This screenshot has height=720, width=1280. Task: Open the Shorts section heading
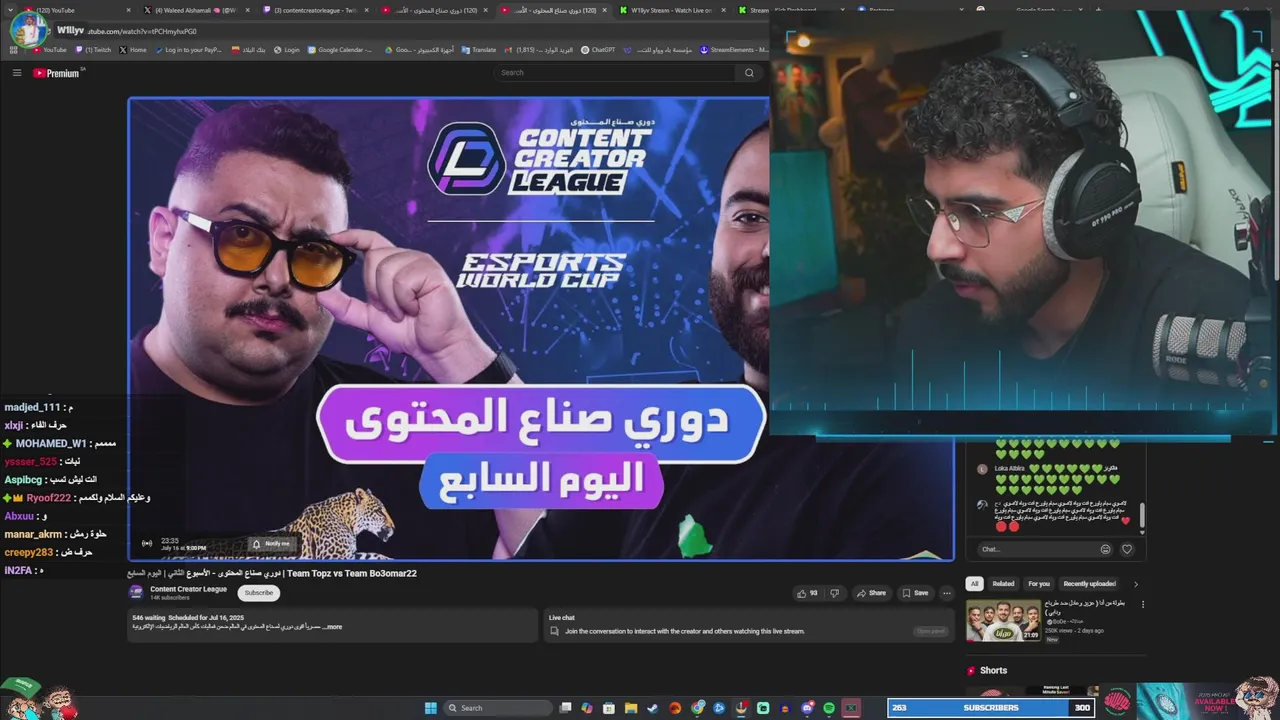click(x=993, y=671)
